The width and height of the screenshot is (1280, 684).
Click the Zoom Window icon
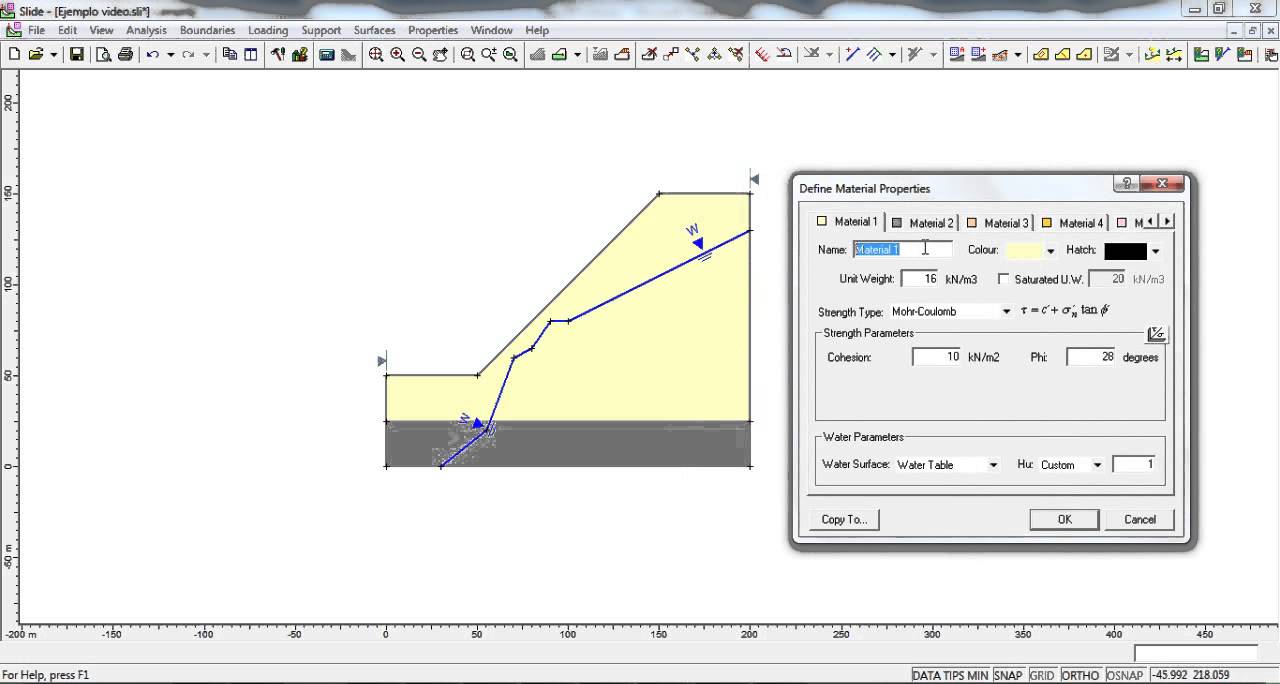(x=468, y=55)
